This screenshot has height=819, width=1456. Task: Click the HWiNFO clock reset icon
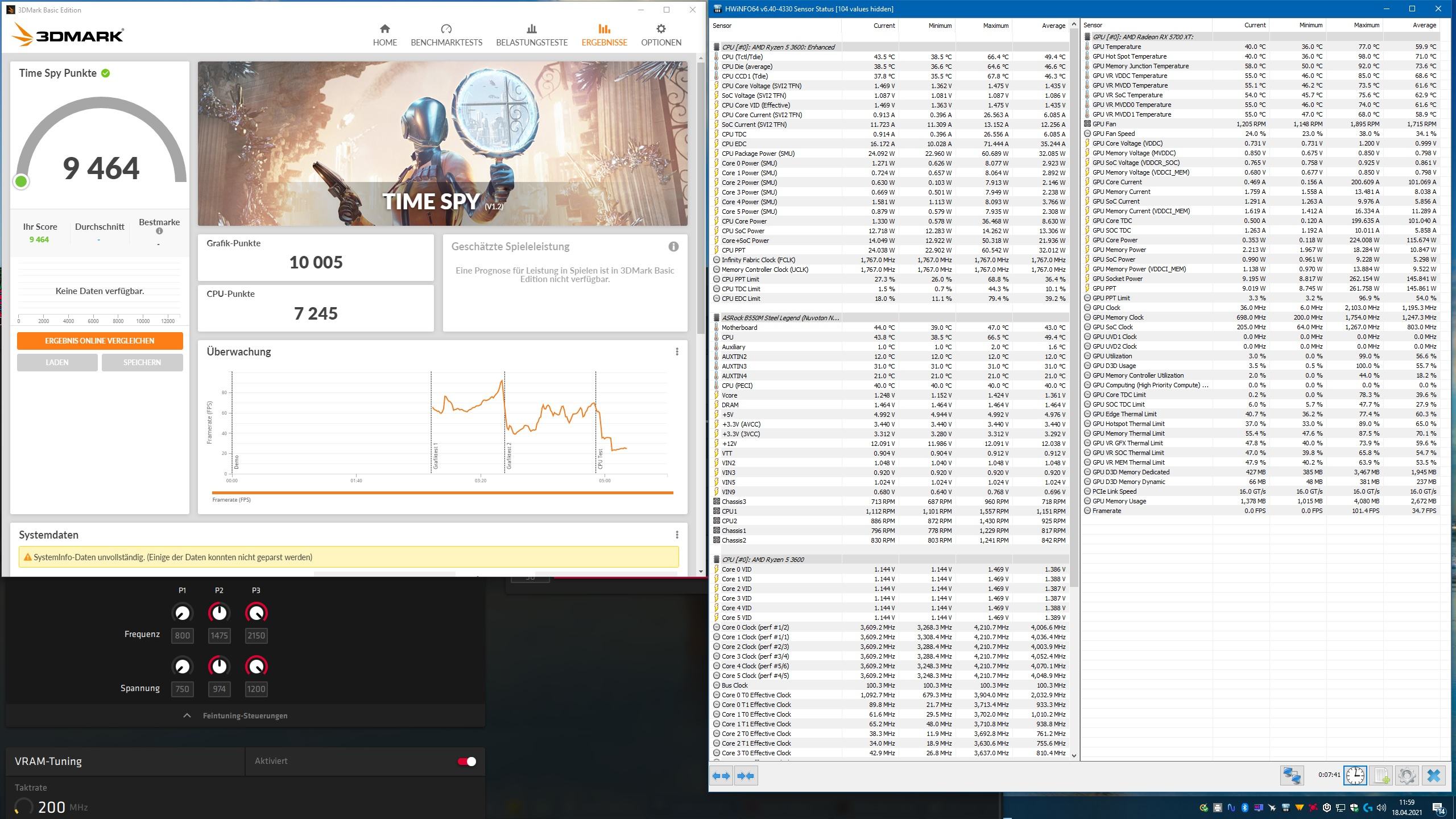(1355, 776)
